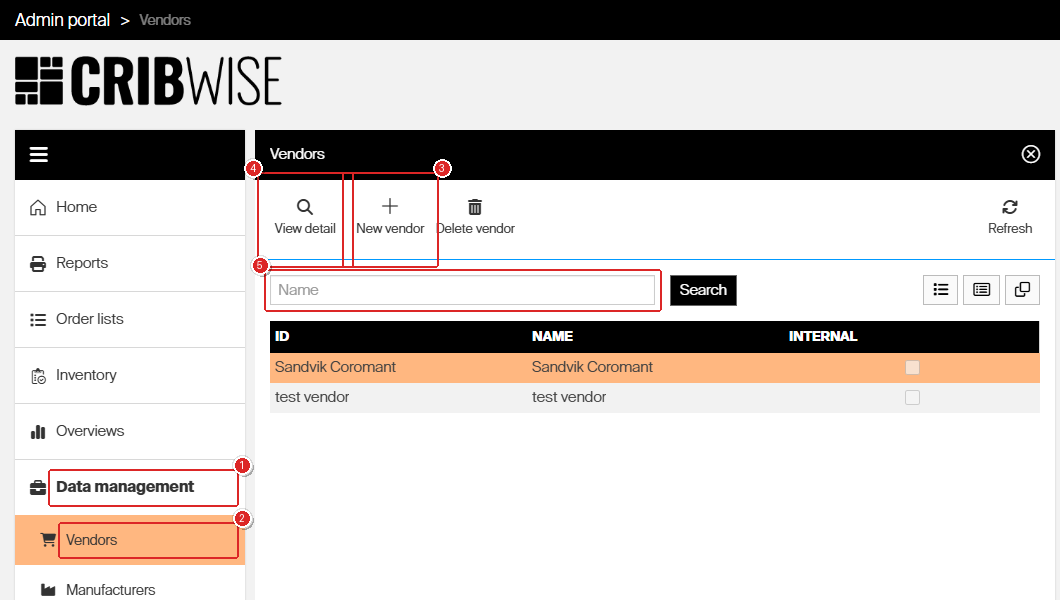
Task: Toggle Internal checkbox for Sandvik Coromant
Action: tap(913, 368)
